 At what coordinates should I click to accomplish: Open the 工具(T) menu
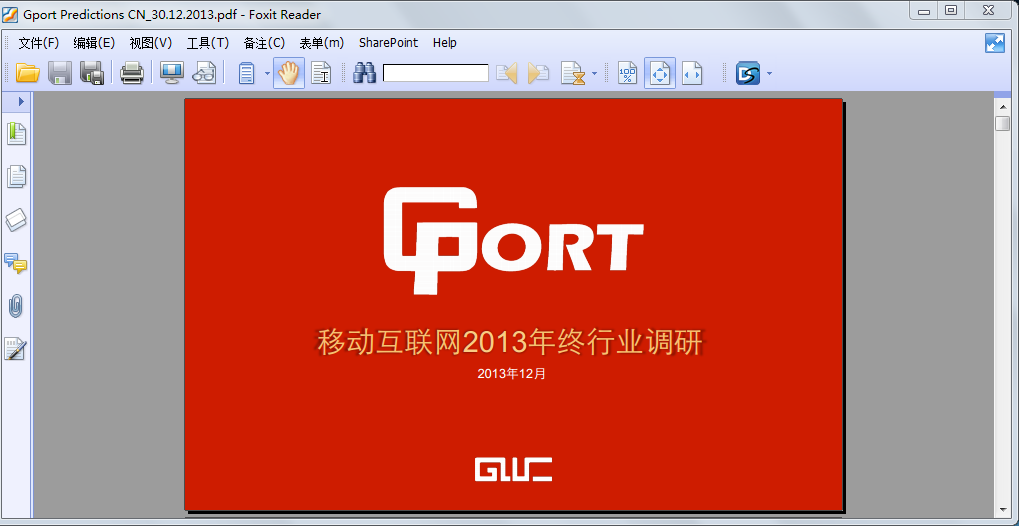coord(208,43)
